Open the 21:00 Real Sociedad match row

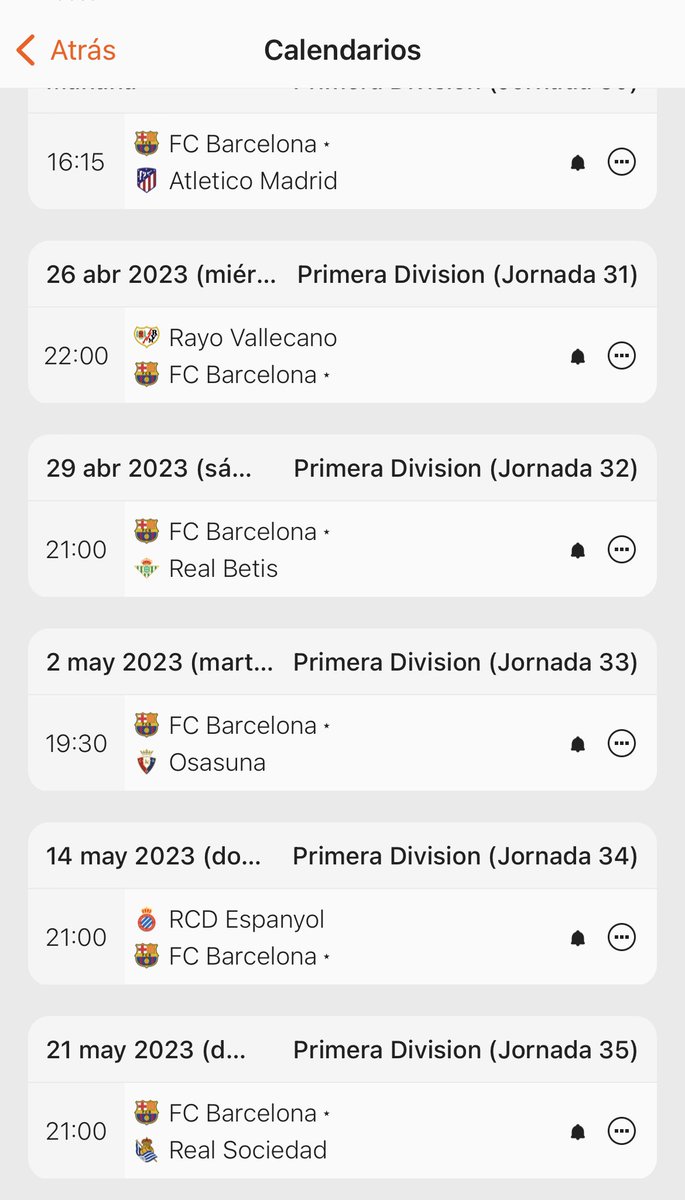click(x=342, y=1131)
